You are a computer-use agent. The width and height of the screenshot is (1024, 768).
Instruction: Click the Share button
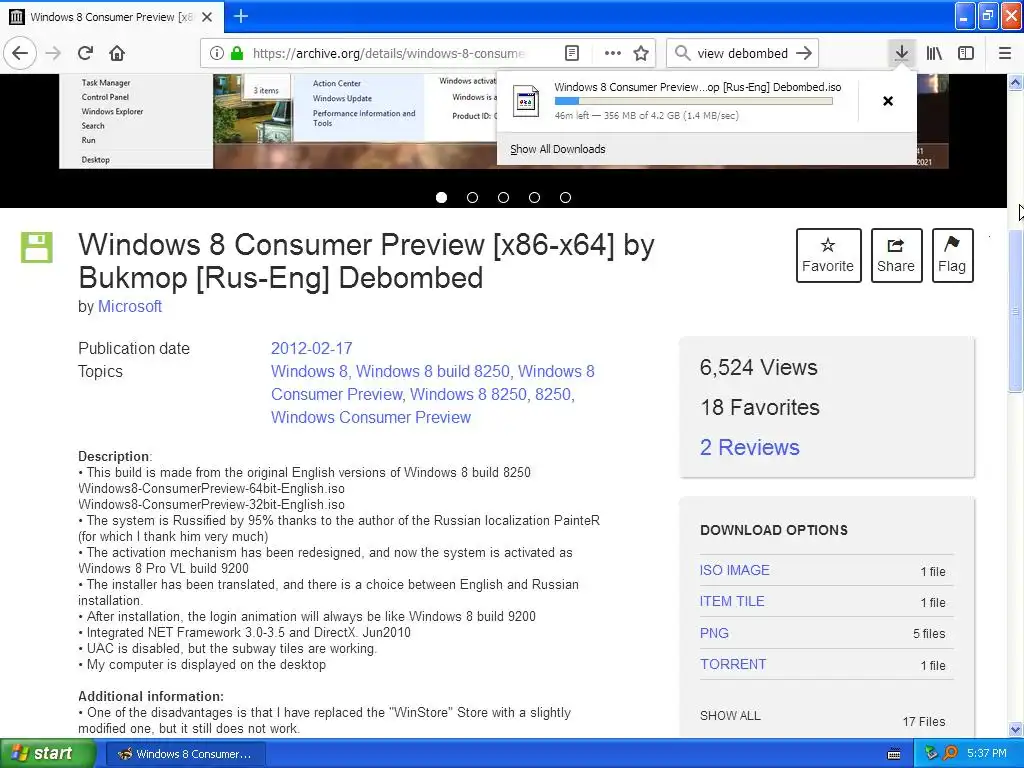[x=896, y=255]
